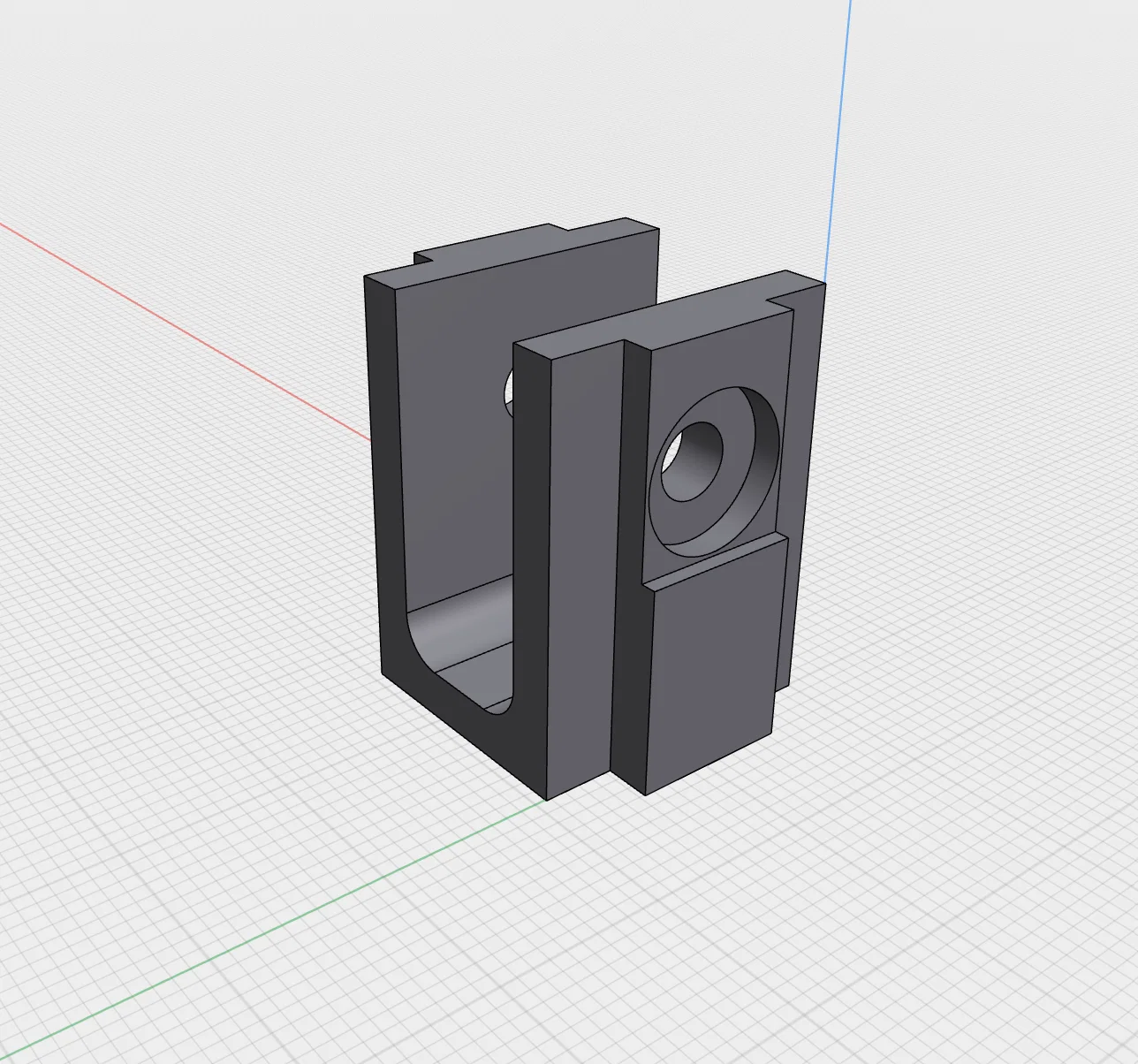This screenshot has height=1064, width=1138.
Task: Click the green axis line on the ground grid
Action: (274, 930)
